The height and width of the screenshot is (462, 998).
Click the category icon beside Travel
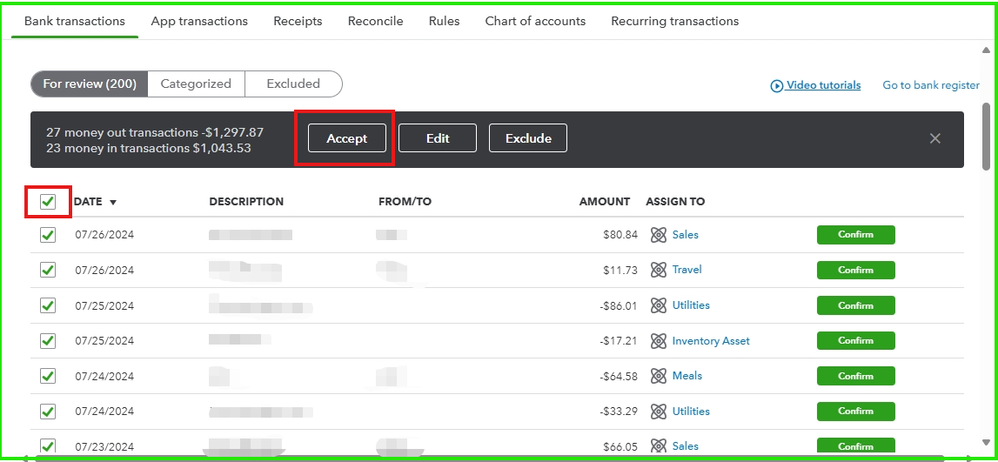point(658,270)
